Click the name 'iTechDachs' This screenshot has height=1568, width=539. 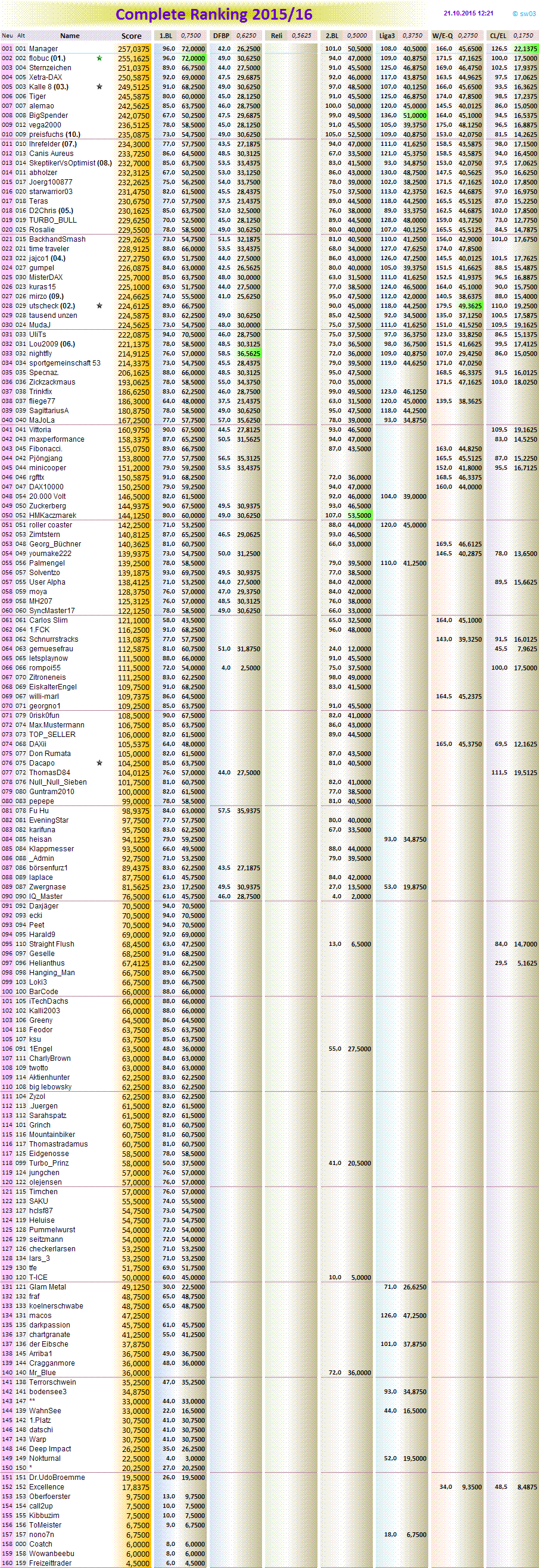click(x=49, y=1001)
